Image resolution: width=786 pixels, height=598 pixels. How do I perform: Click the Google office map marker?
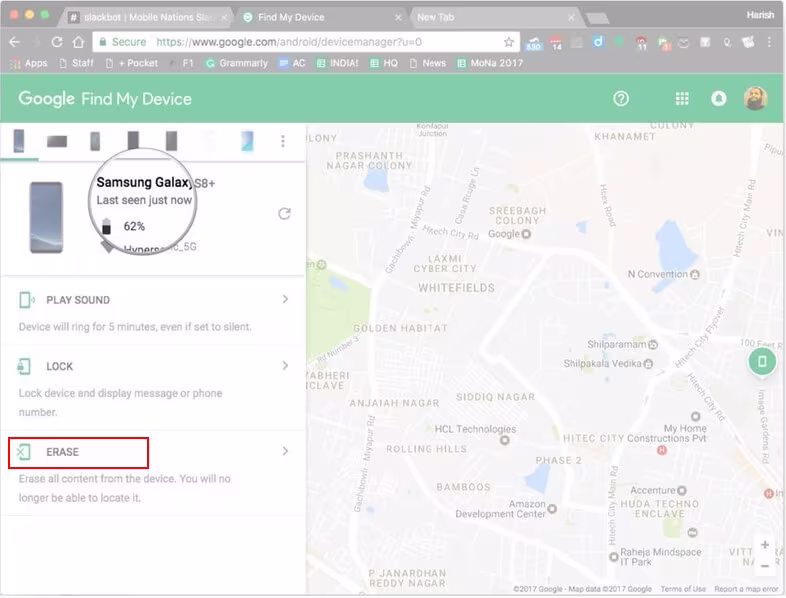[526, 234]
